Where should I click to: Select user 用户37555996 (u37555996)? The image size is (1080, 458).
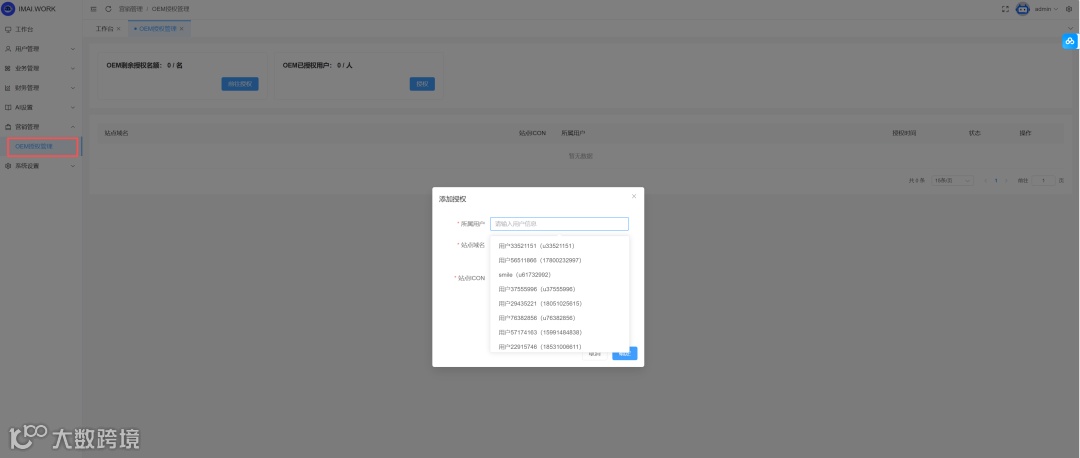559,289
